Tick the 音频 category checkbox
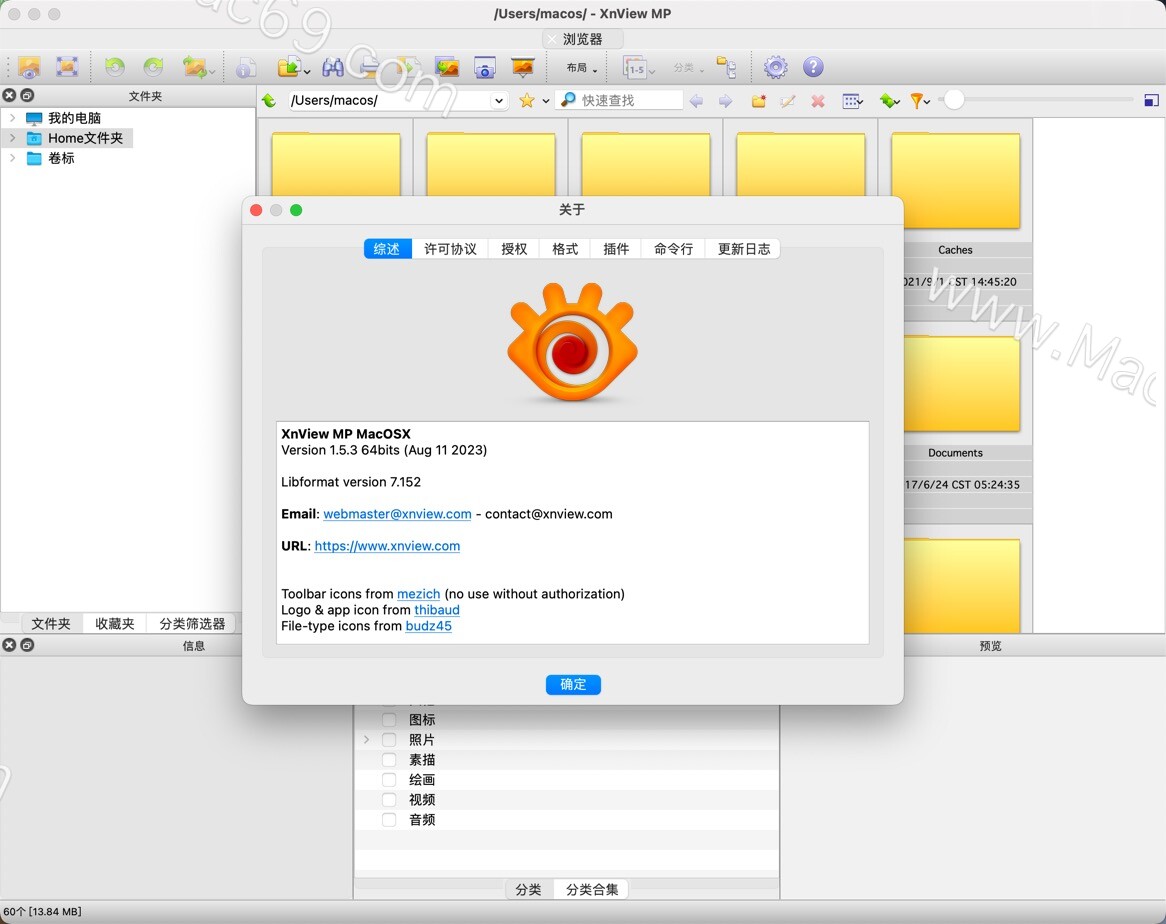 388,819
